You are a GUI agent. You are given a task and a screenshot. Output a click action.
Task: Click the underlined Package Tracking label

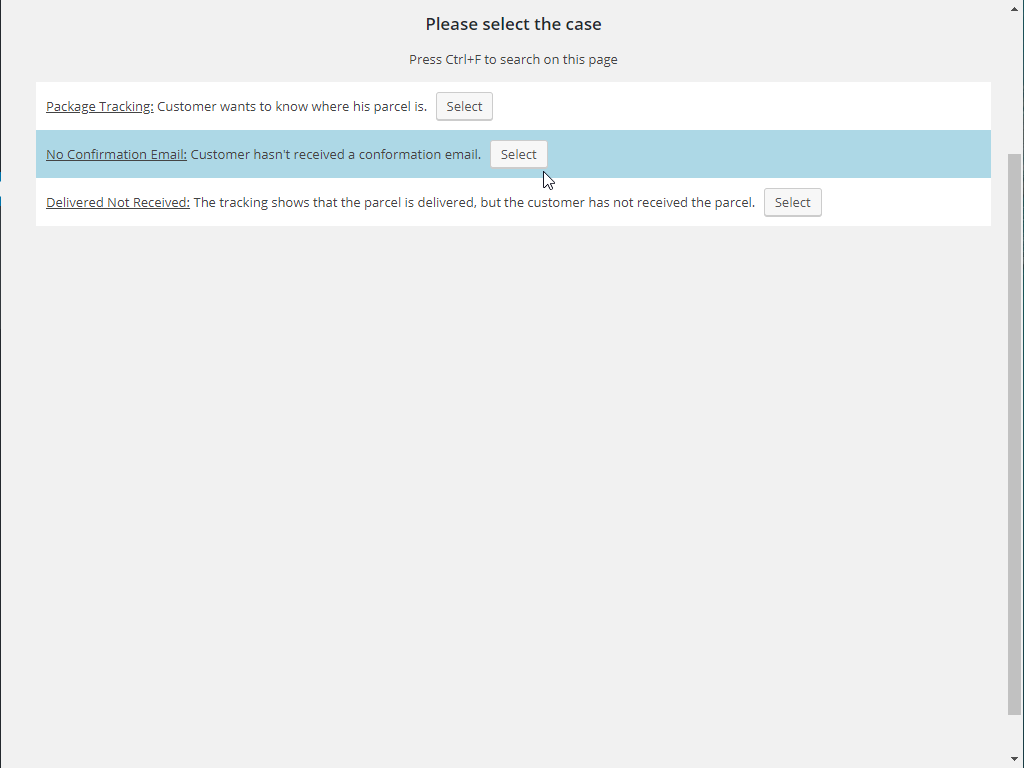(x=99, y=106)
